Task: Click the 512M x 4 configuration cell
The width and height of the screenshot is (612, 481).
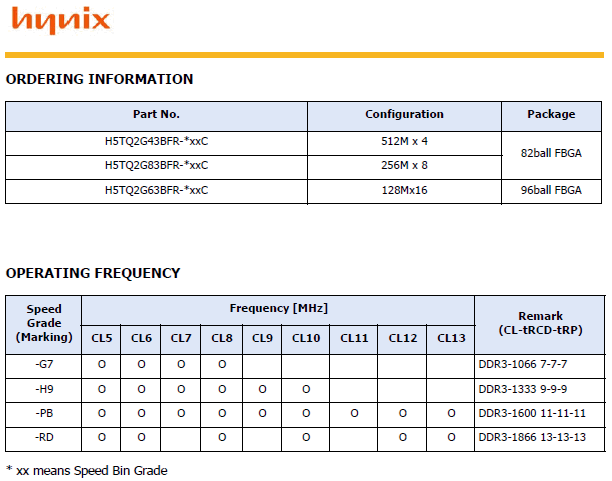Action: (404, 141)
